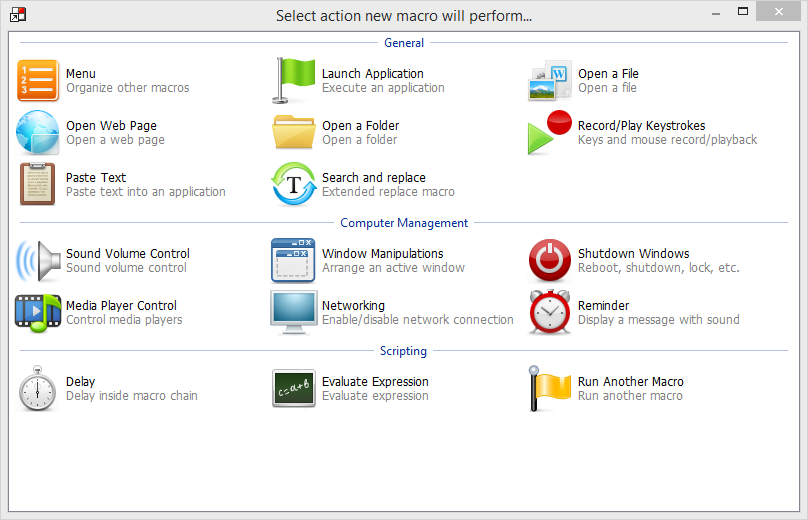The height and width of the screenshot is (520, 808).
Task: Click the window system menu icon in the title bar
Action: 17,15
